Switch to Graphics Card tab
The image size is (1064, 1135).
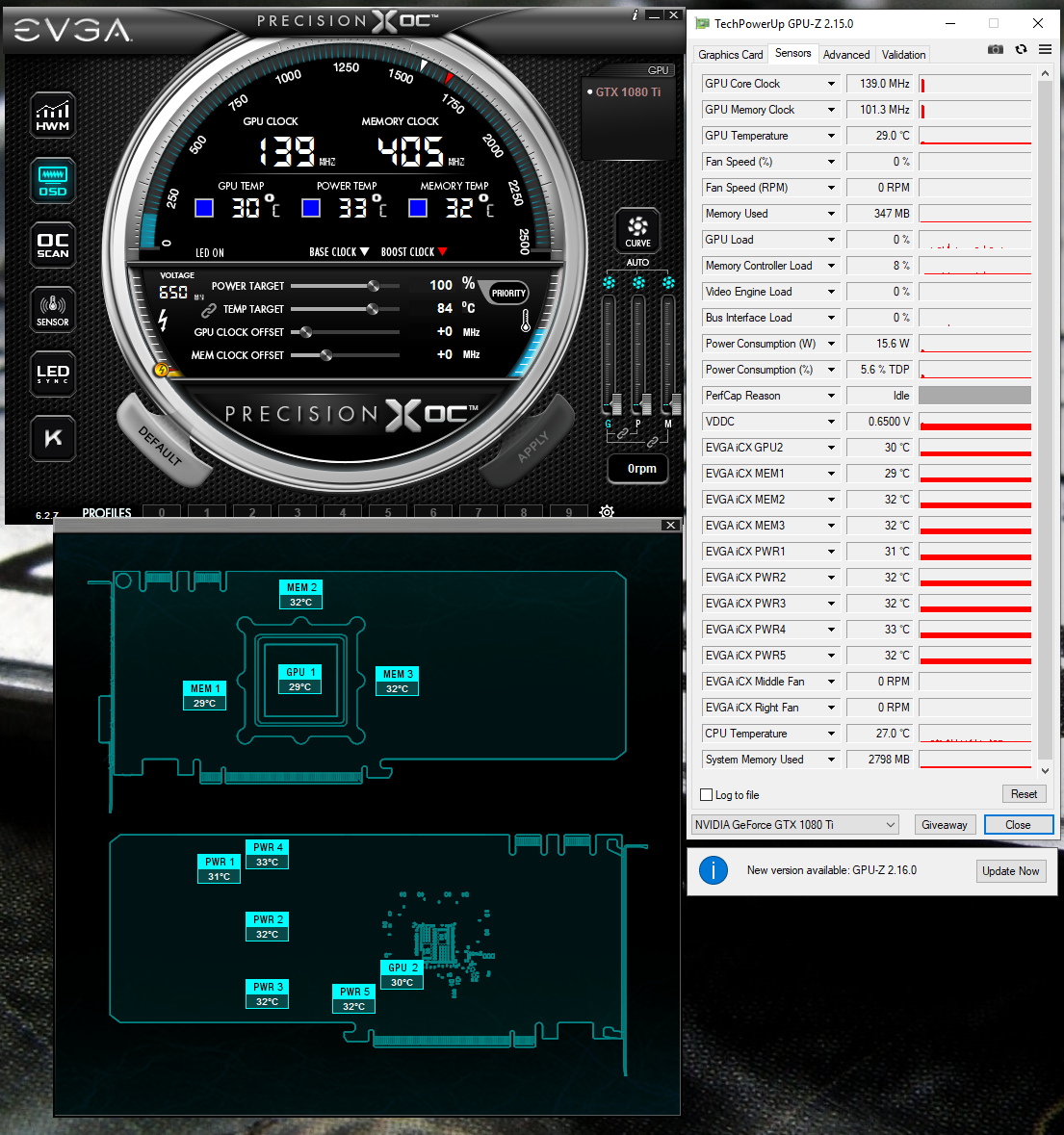click(x=730, y=54)
